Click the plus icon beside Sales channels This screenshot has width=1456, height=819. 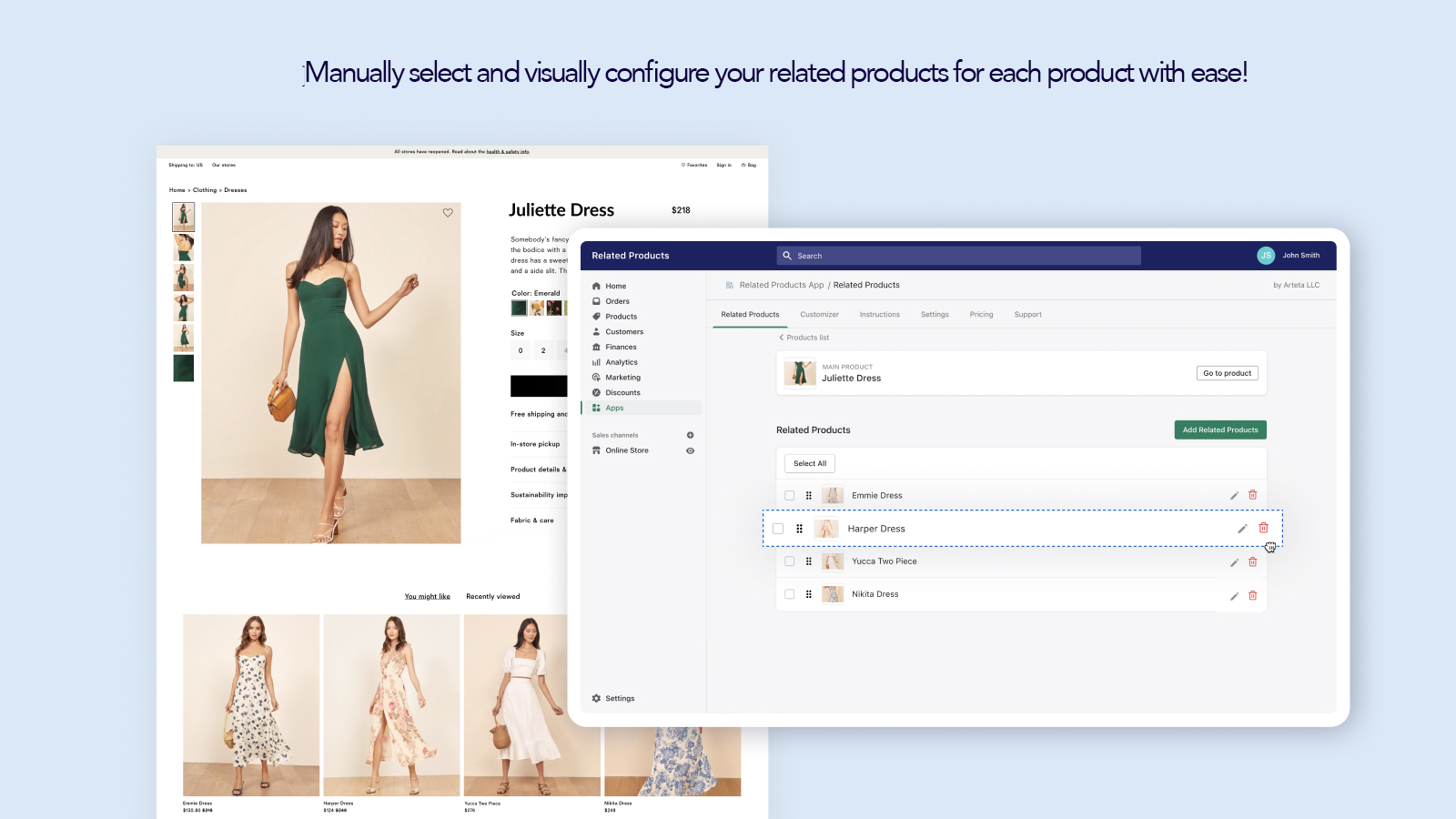point(690,435)
